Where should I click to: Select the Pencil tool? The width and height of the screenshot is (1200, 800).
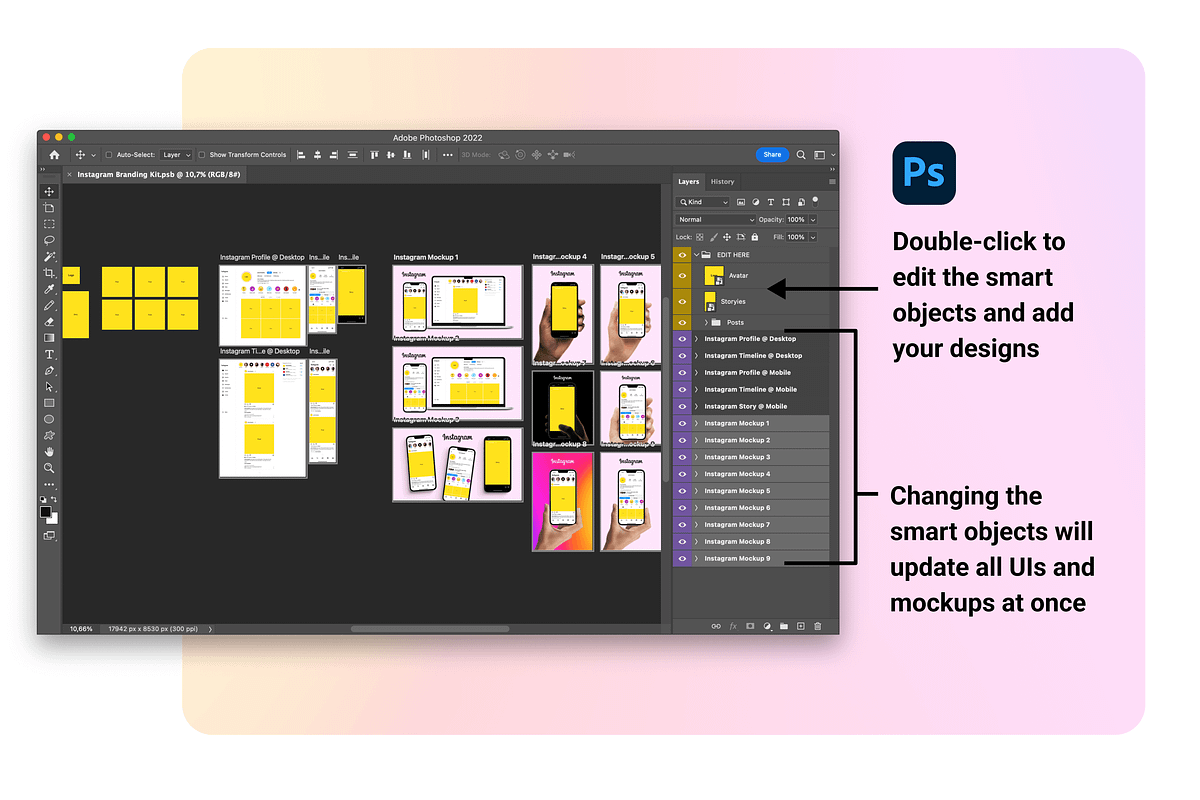pyautogui.click(x=49, y=305)
